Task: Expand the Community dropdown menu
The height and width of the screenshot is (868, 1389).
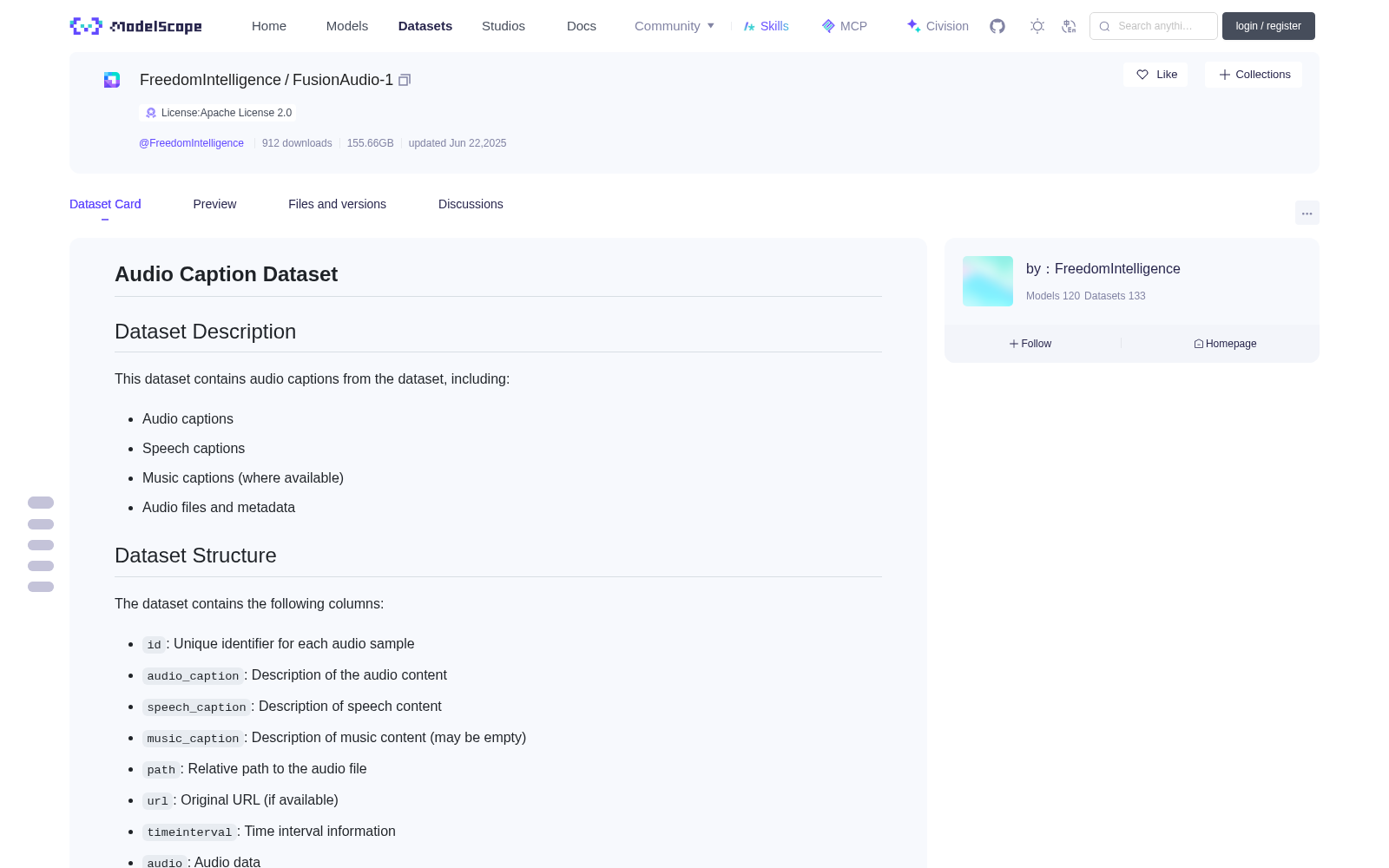Action: coord(675,26)
